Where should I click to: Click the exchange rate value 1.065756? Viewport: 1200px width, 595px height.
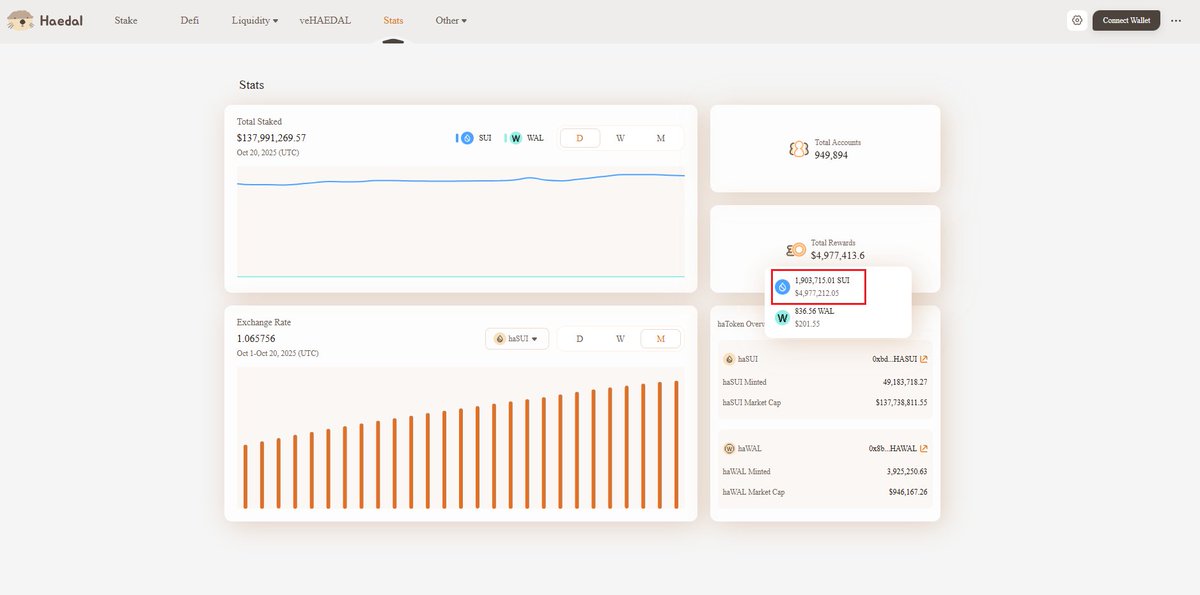256,339
